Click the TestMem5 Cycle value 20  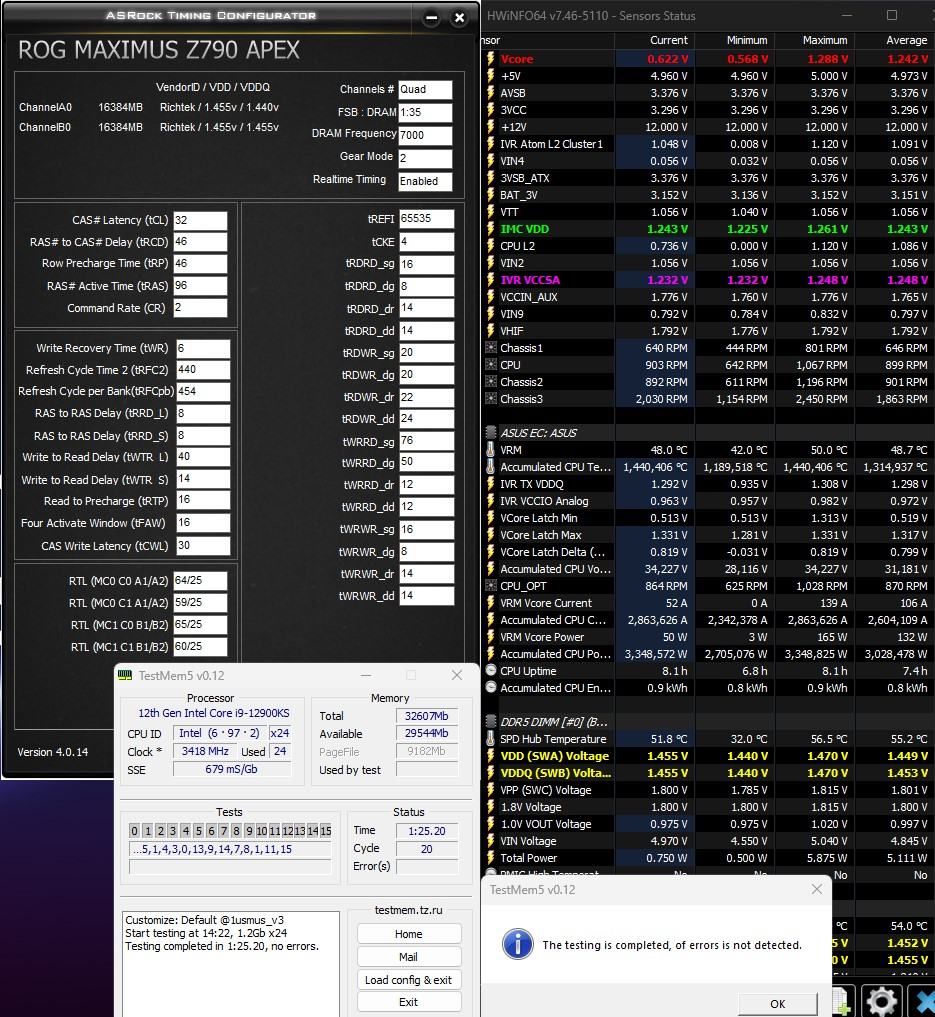point(427,848)
